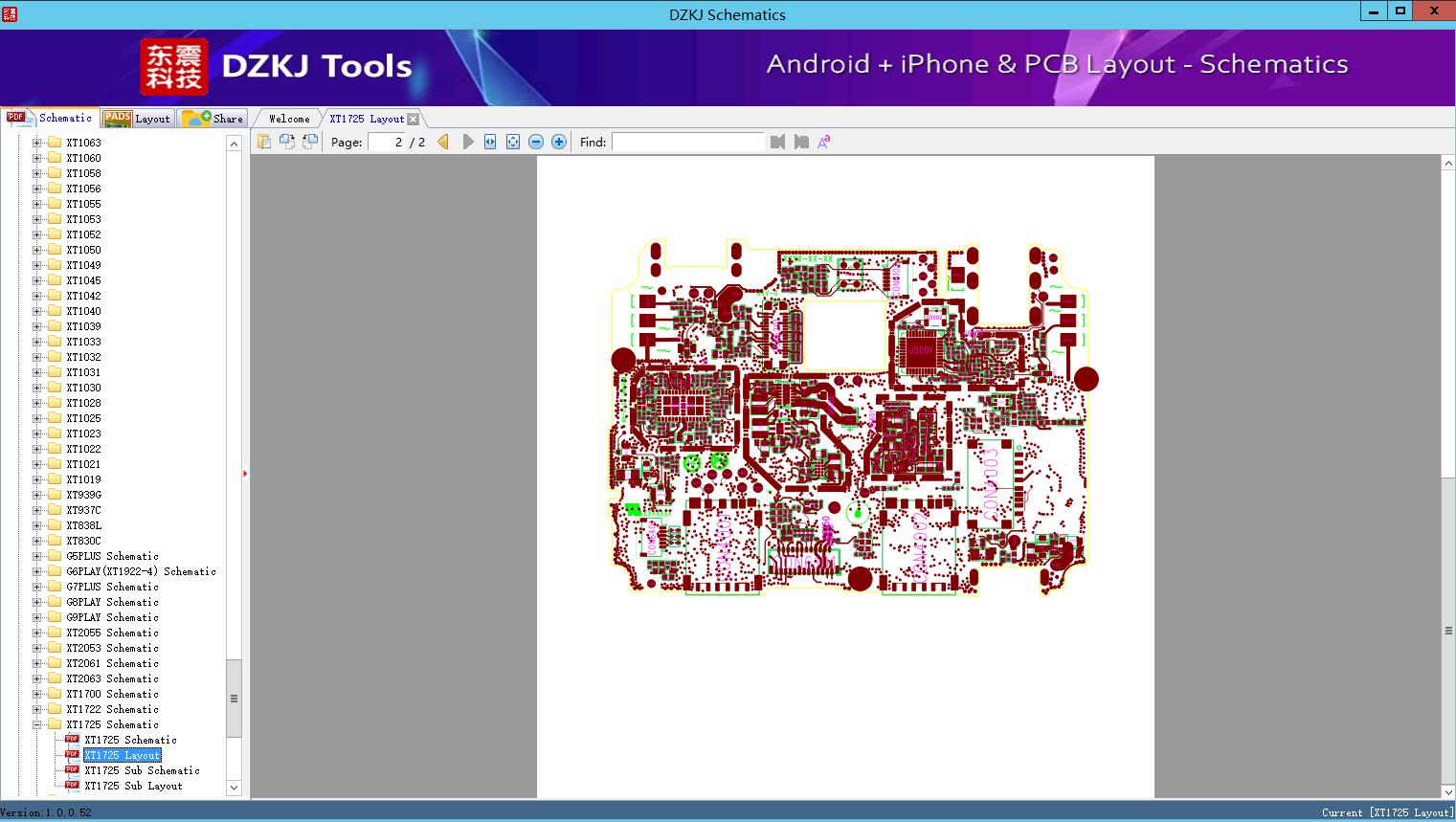Expand the XT1033 folder

coord(37,342)
